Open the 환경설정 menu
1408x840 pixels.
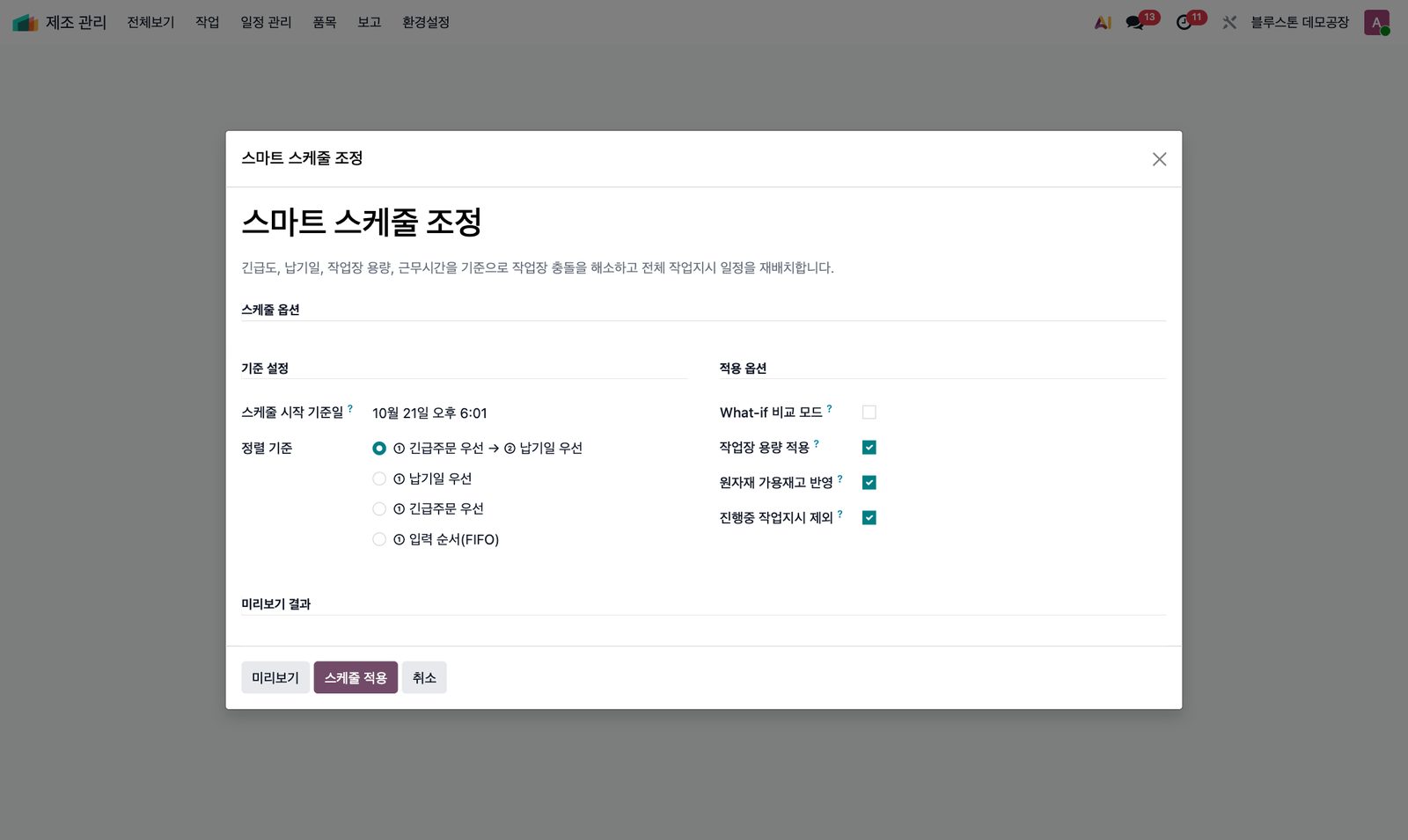pyautogui.click(x=426, y=23)
